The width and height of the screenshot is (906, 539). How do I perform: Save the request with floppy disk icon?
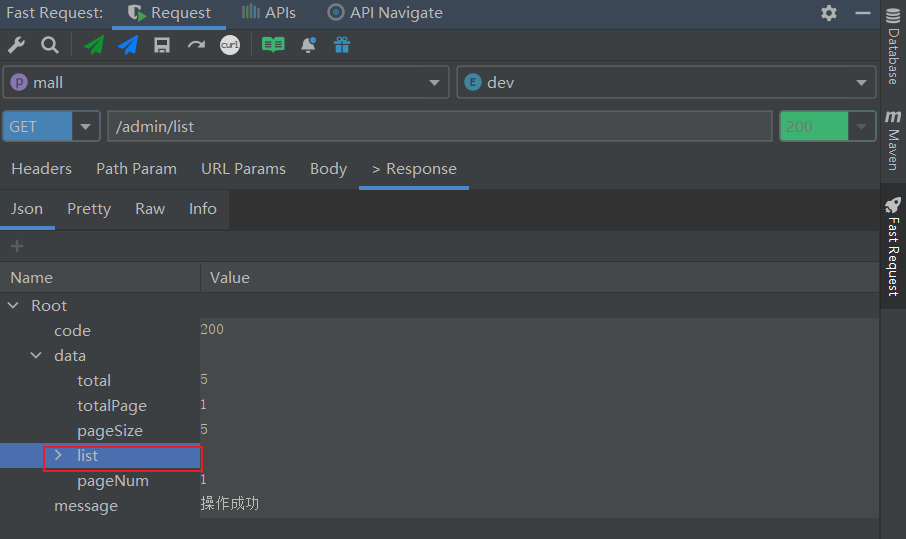click(x=162, y=45)
